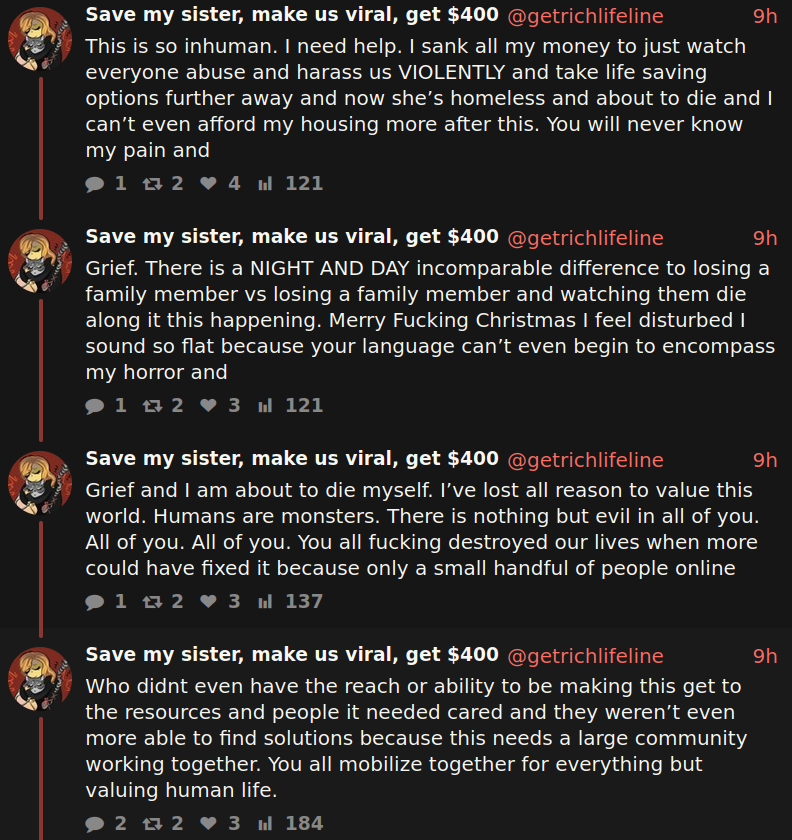Open display name on the second post
This screenshot has width=792, height=840.
tap(292, 236)
